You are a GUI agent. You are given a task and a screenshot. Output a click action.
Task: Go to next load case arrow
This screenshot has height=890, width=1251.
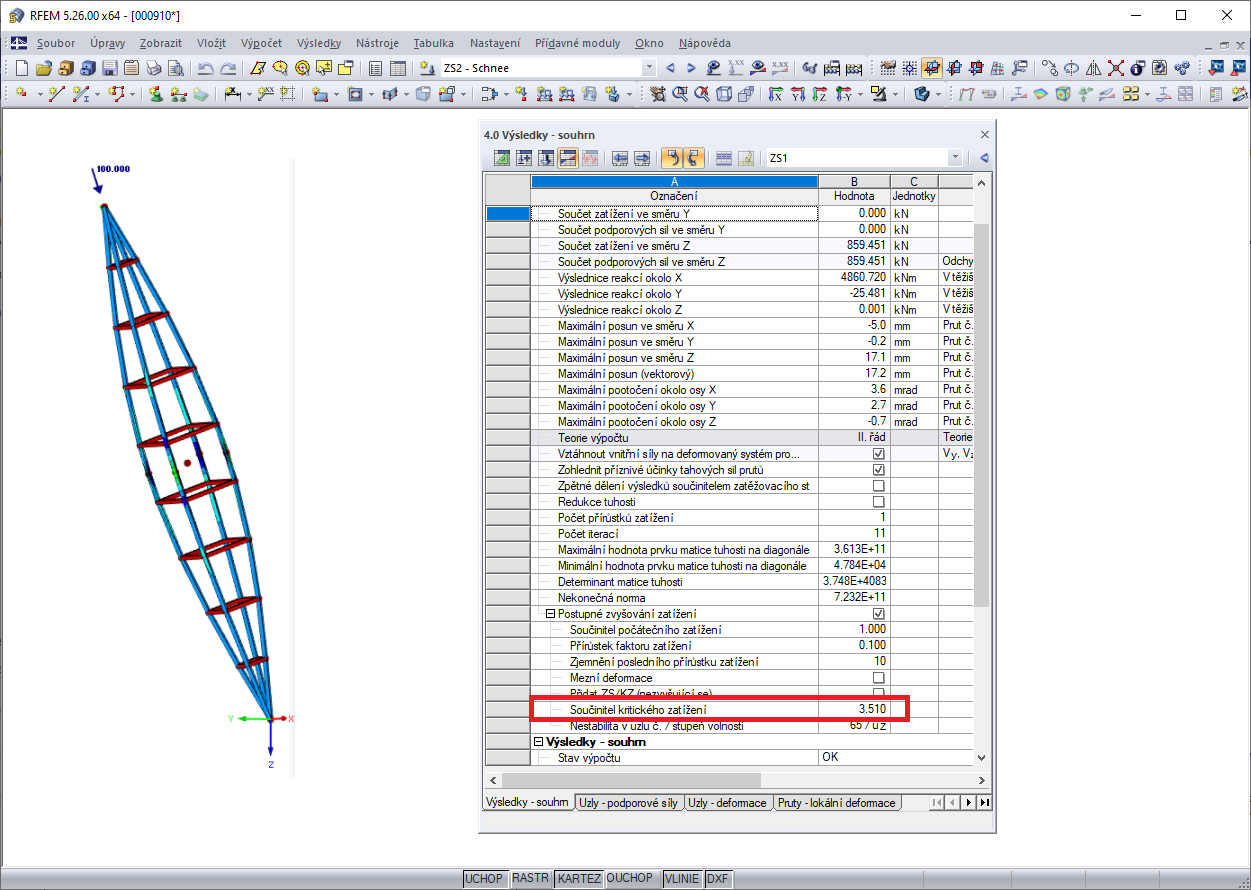[691, 68]
